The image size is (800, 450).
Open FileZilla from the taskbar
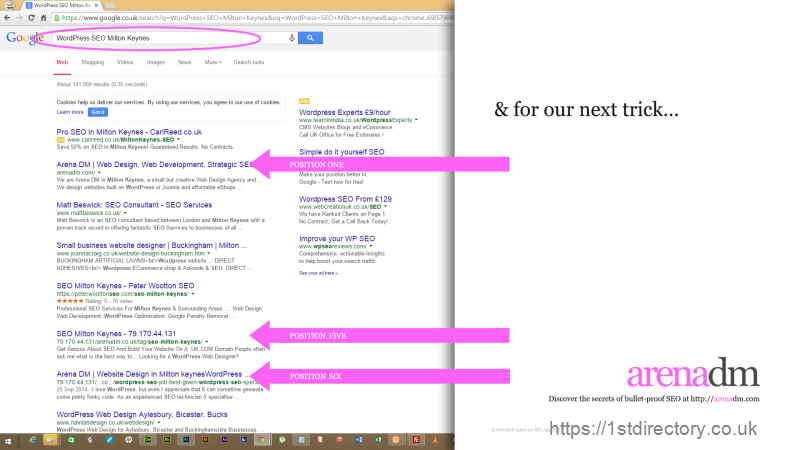(x=416, y=440)
